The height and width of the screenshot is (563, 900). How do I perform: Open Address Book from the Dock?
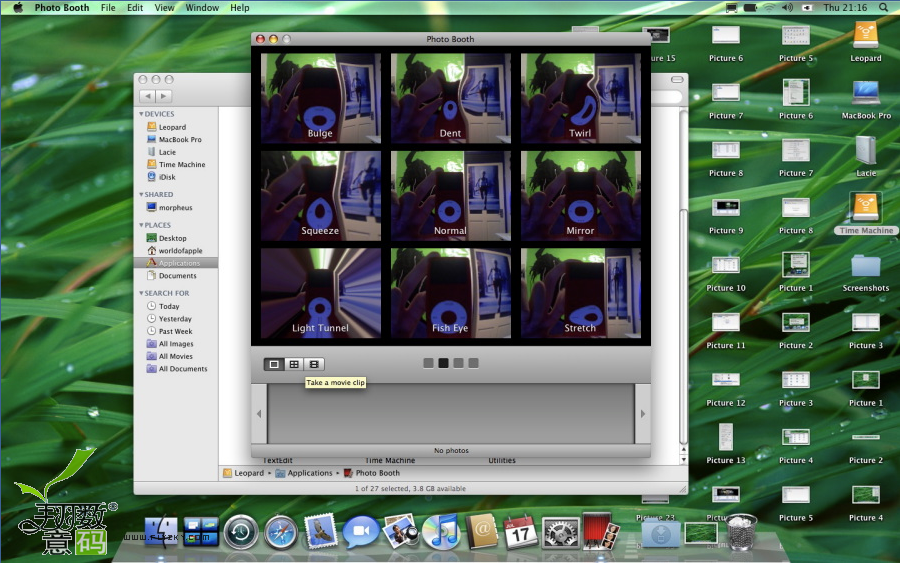(x=481, y=531)
